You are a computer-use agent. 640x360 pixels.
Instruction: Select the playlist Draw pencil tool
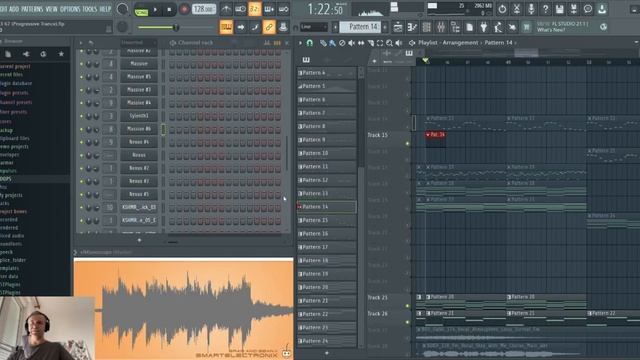[x=323, y=43]
